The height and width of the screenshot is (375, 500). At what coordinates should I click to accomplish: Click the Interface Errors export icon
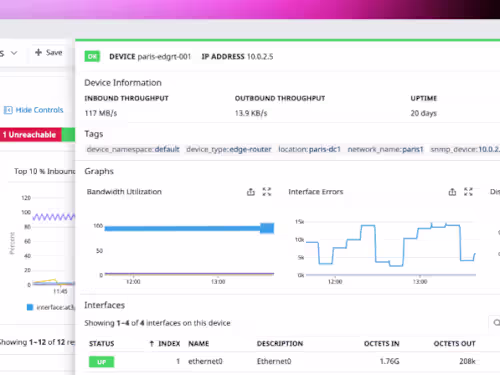point(452,192)
